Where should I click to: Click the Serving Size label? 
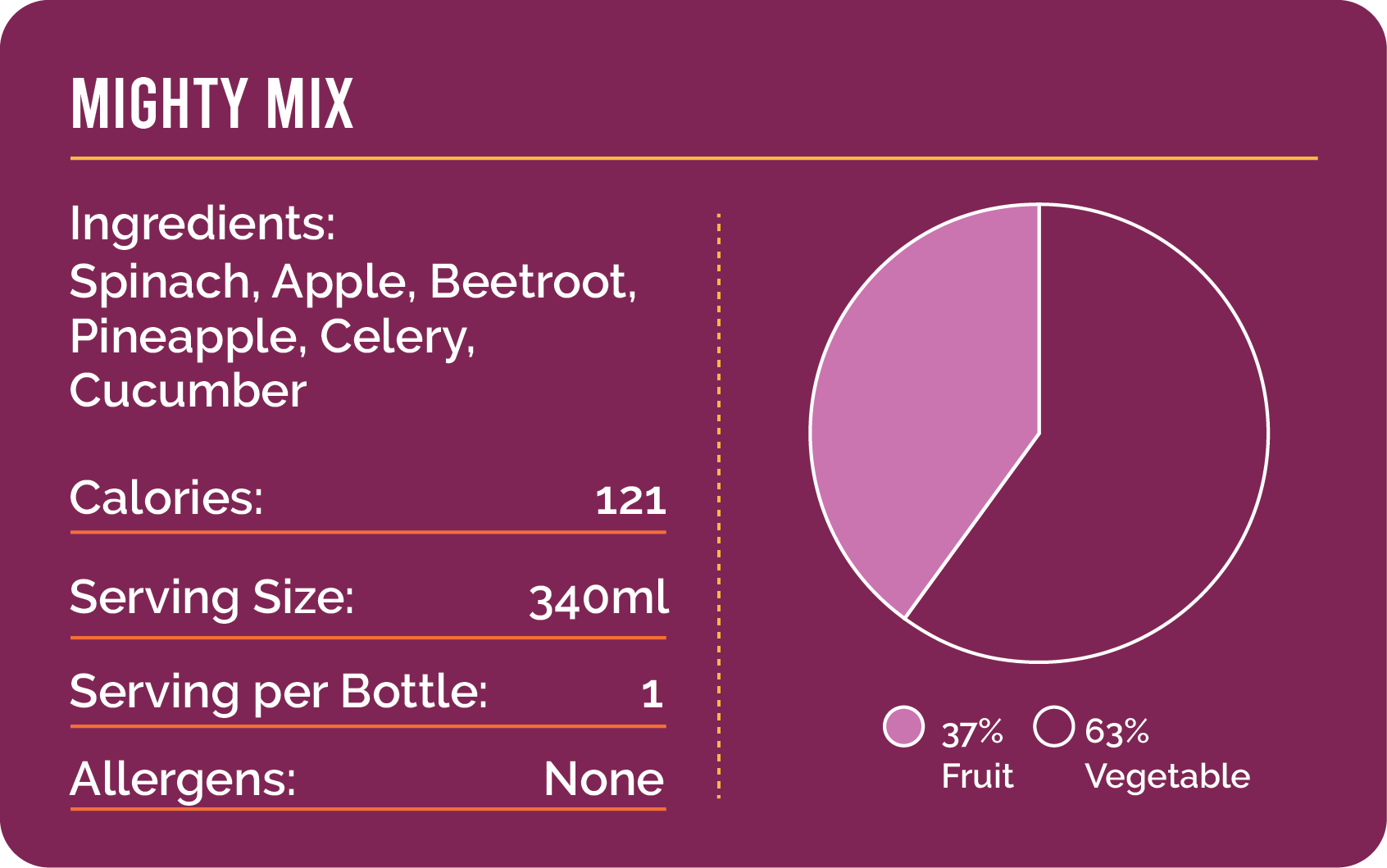coord(211,597)
